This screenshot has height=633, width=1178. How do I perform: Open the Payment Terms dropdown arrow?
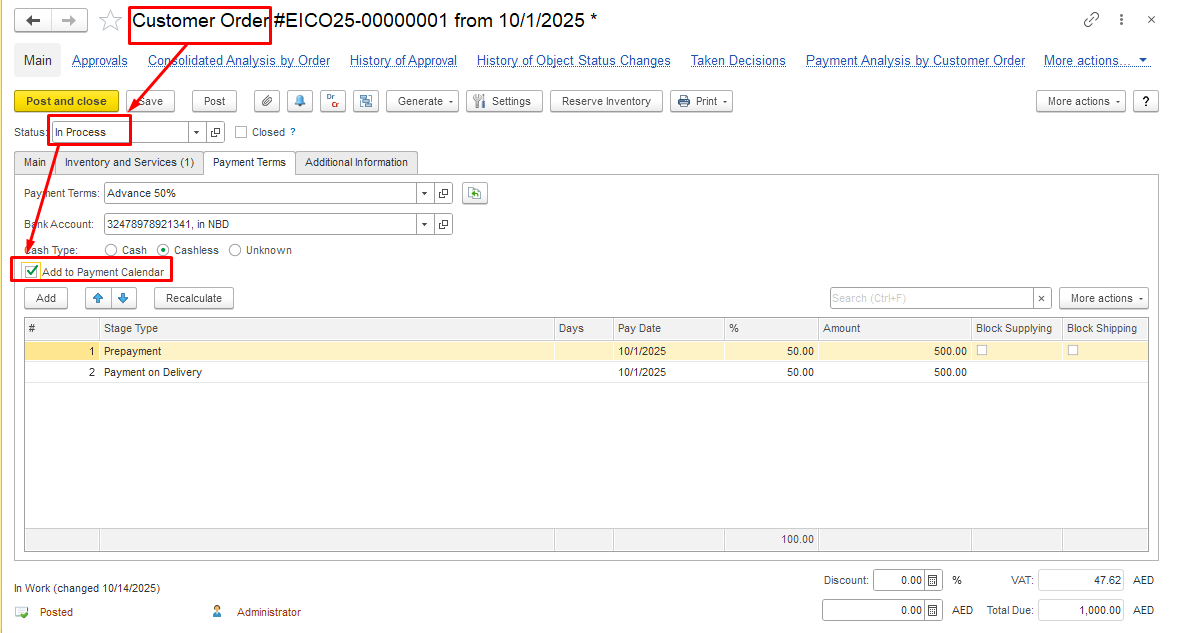click(425, 193)
